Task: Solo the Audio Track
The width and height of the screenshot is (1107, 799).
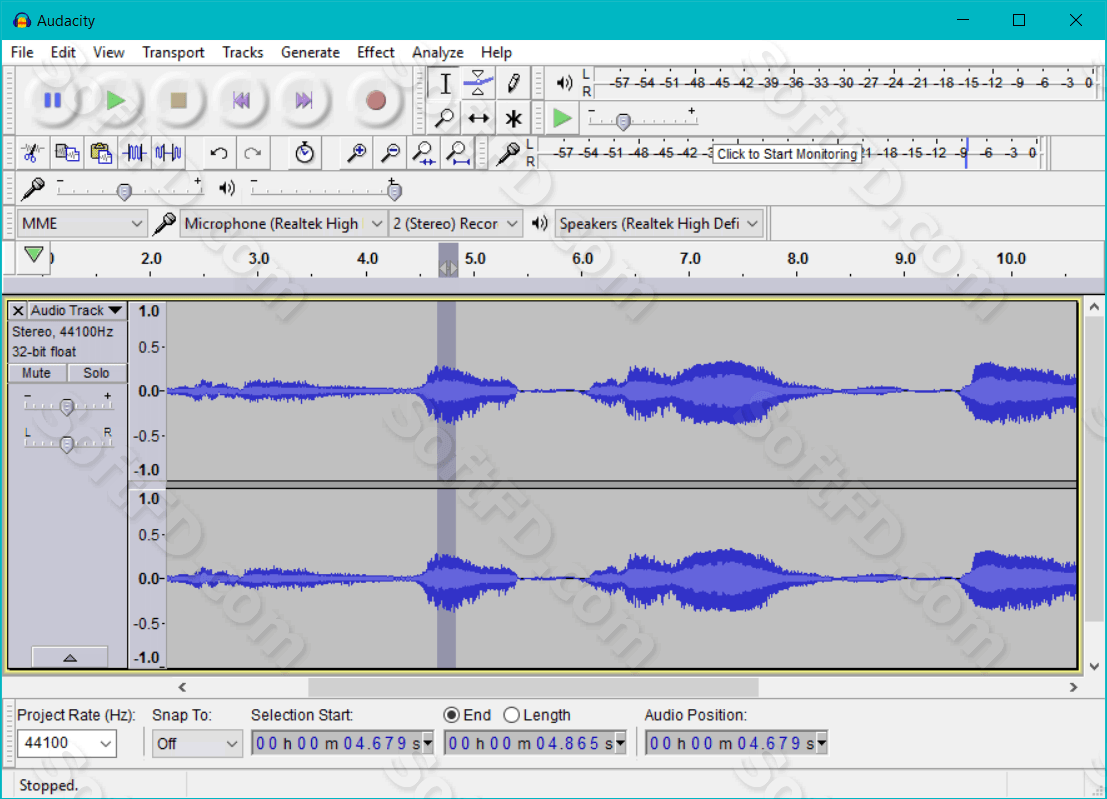Action: pos(96,373)
